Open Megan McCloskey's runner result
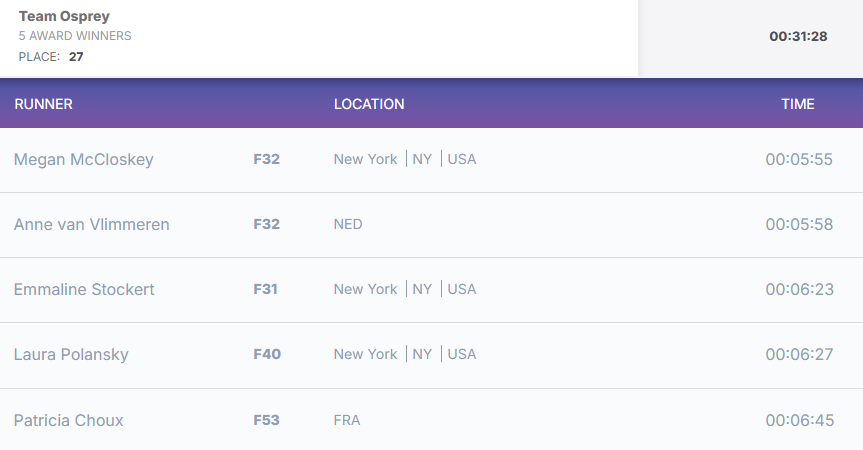 click(x=84, y=160)
